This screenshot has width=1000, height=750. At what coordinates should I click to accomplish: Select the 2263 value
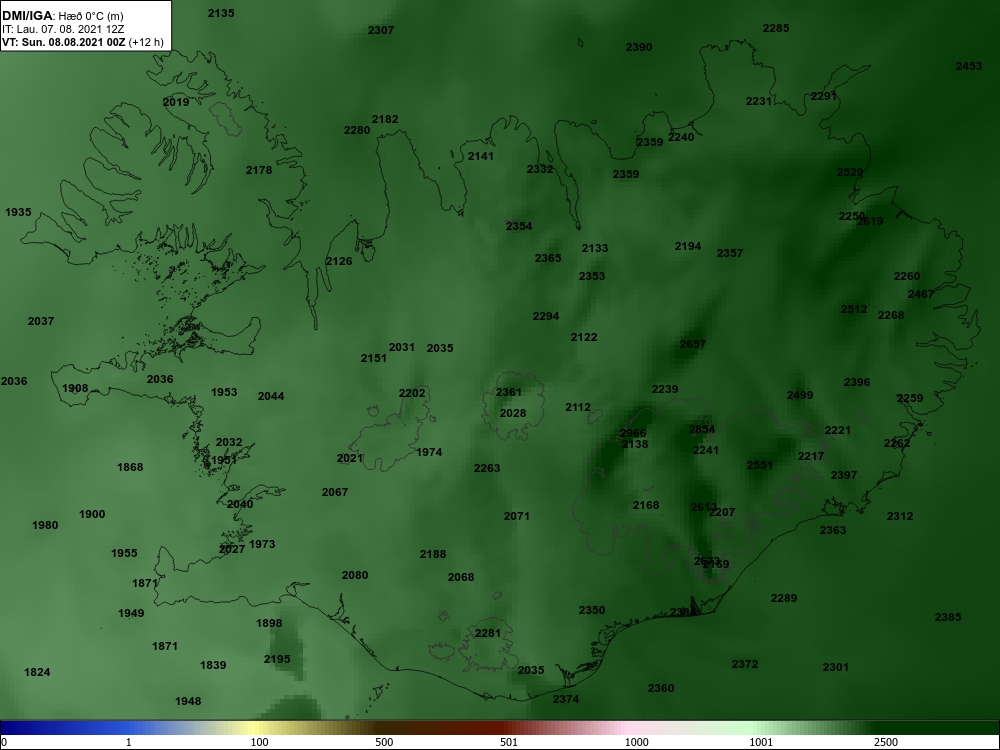pyautogui.click(x=487, y=469)
